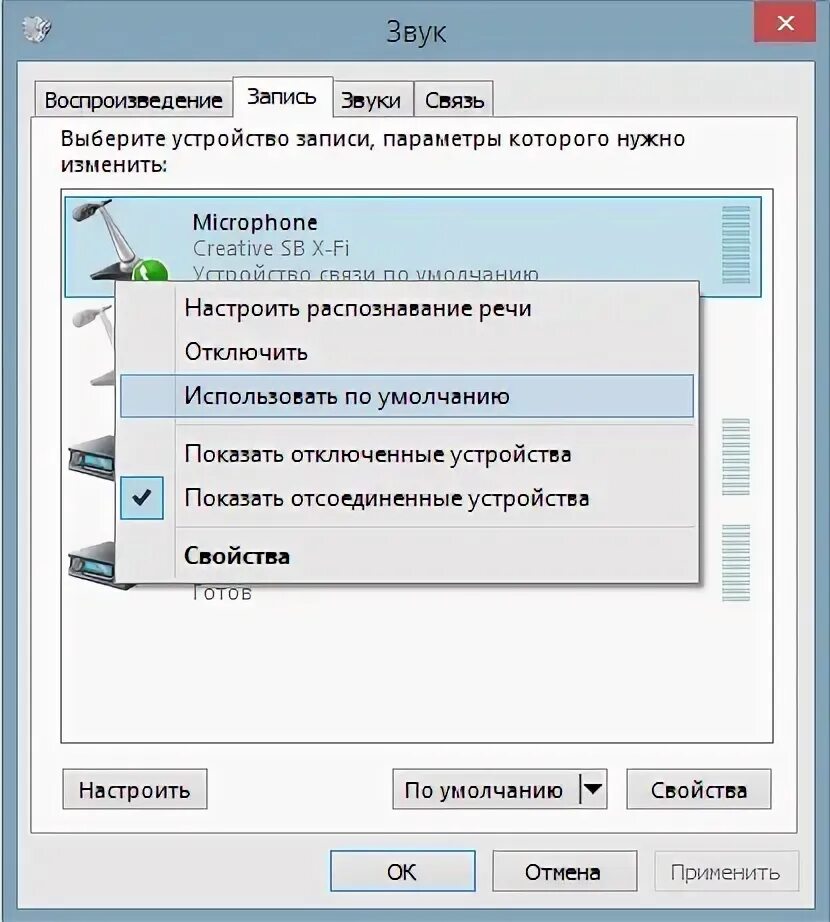Click the sound speaker icon in title bar
The height and width of the screenshot is (922, 830).
pos(36,29)
